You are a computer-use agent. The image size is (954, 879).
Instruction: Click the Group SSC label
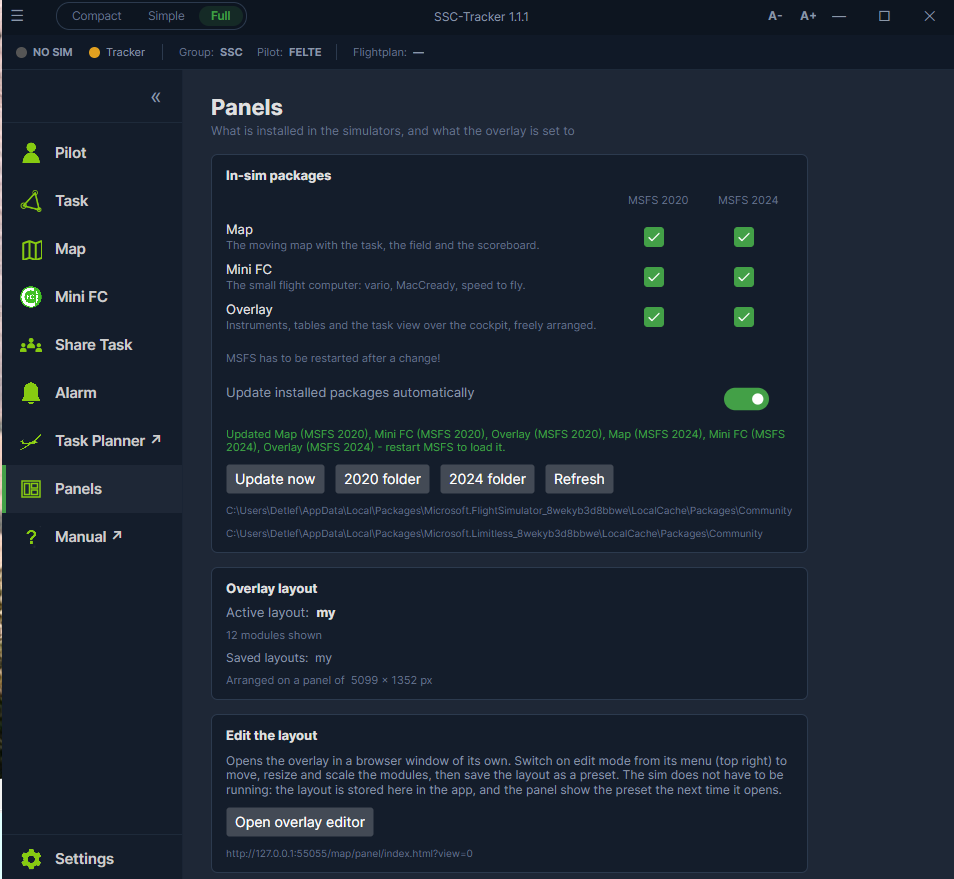click(211, 52)
